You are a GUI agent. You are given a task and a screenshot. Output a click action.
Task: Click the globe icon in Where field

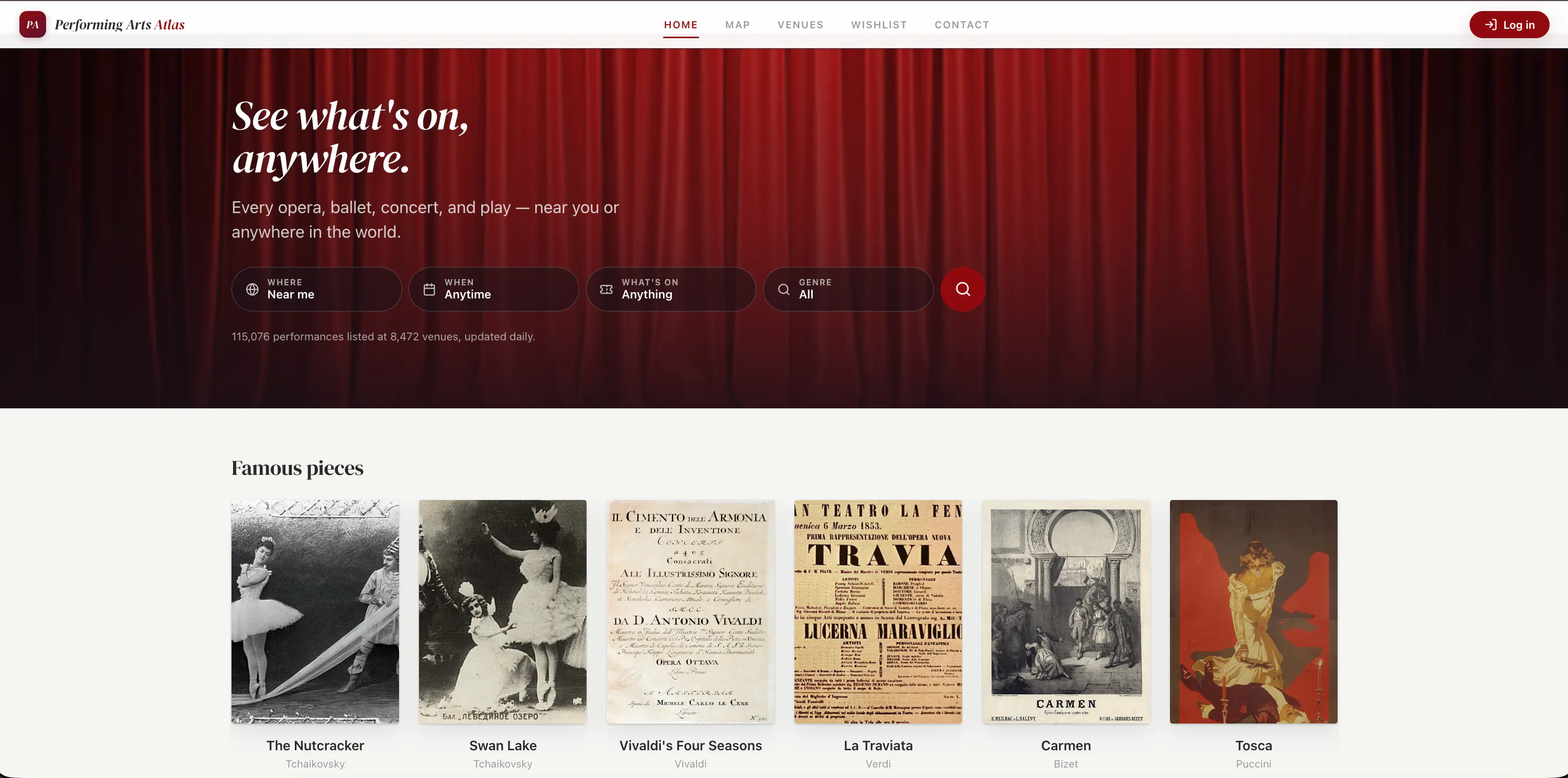click(x=252, y=290)
